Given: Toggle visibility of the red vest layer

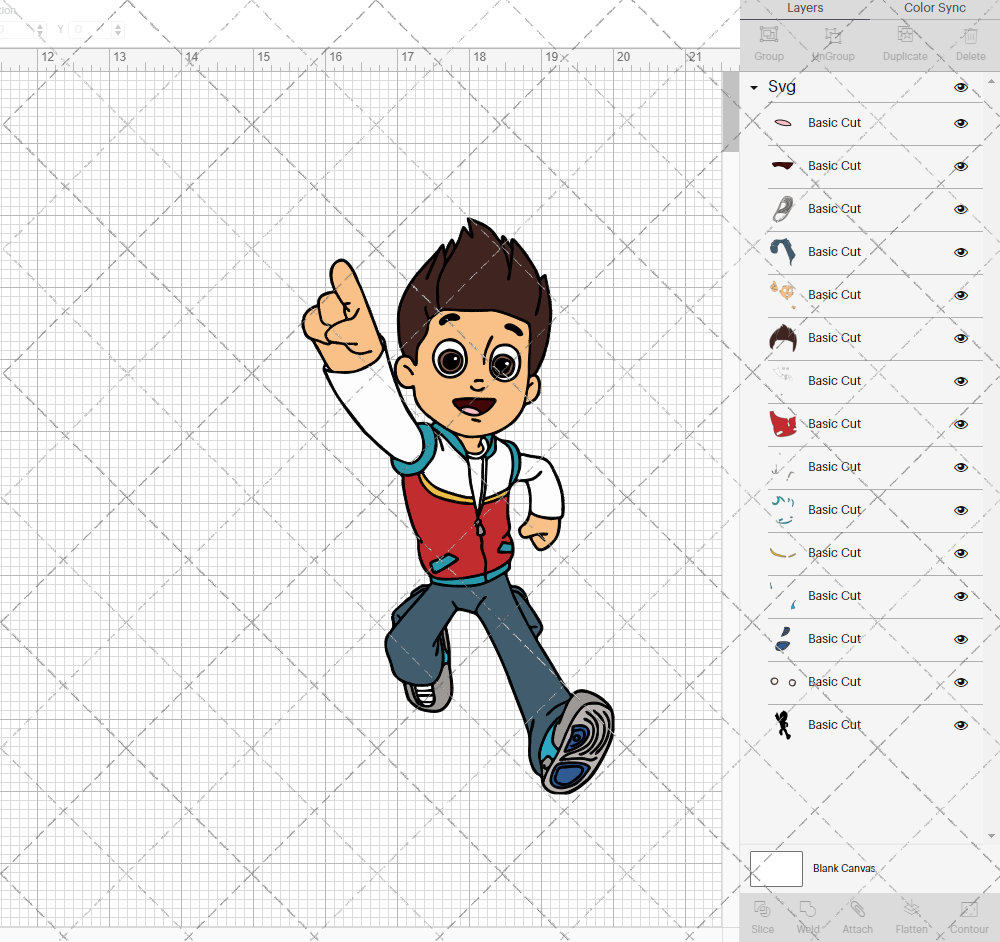Looking at the screenshot, I should [x=960, y=424].
